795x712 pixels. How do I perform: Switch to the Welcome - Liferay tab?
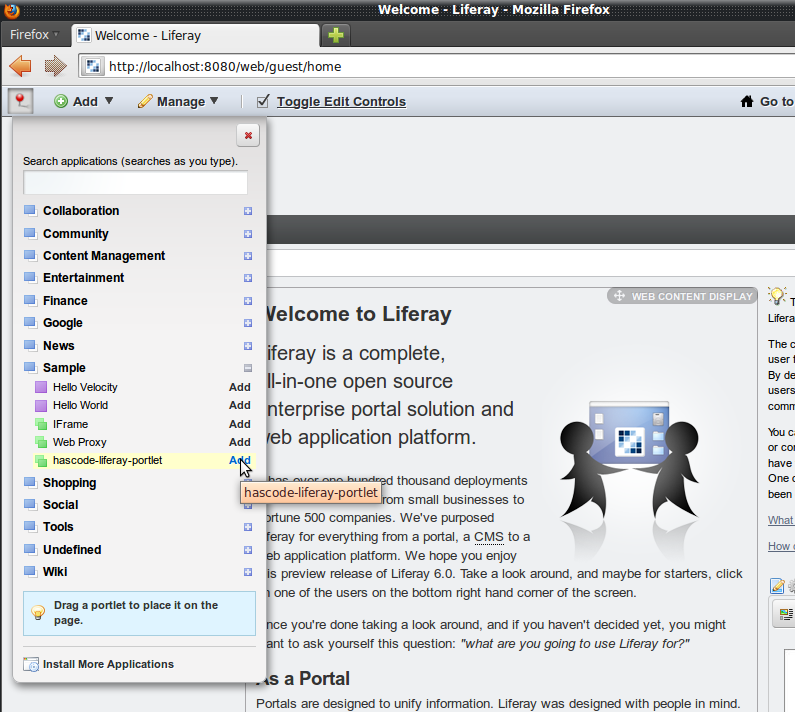click(x=196, y=35)
